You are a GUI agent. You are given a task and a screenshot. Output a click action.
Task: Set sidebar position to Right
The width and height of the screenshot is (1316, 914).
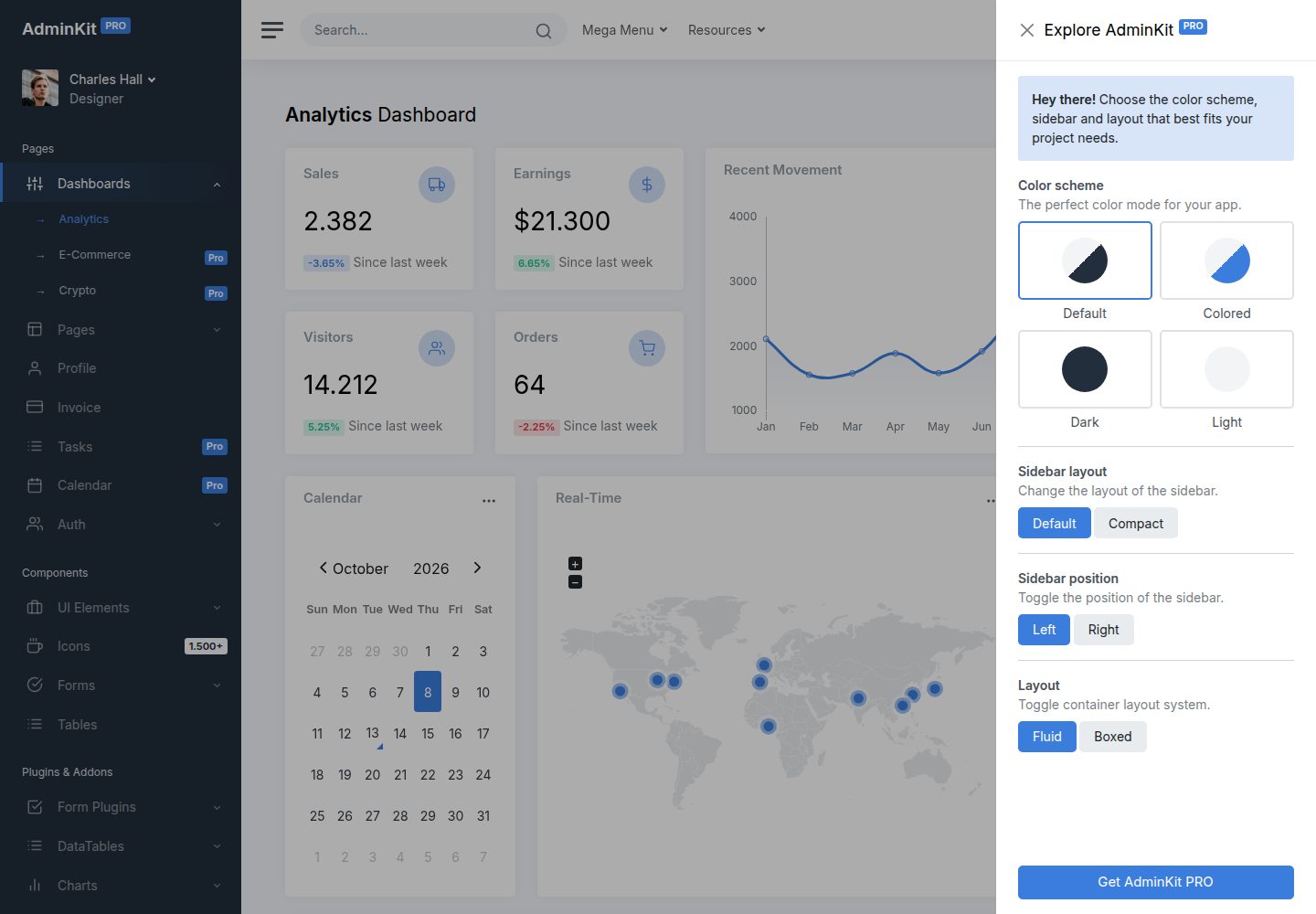1104,630
